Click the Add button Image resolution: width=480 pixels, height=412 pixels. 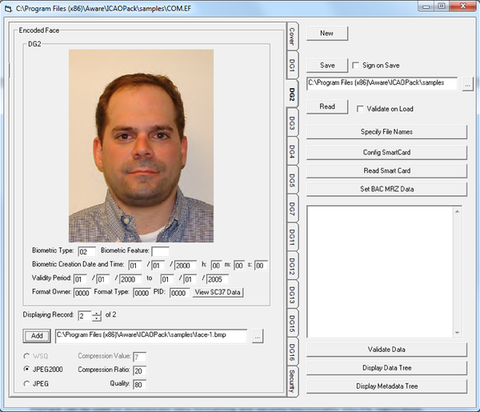click(37, 336)
